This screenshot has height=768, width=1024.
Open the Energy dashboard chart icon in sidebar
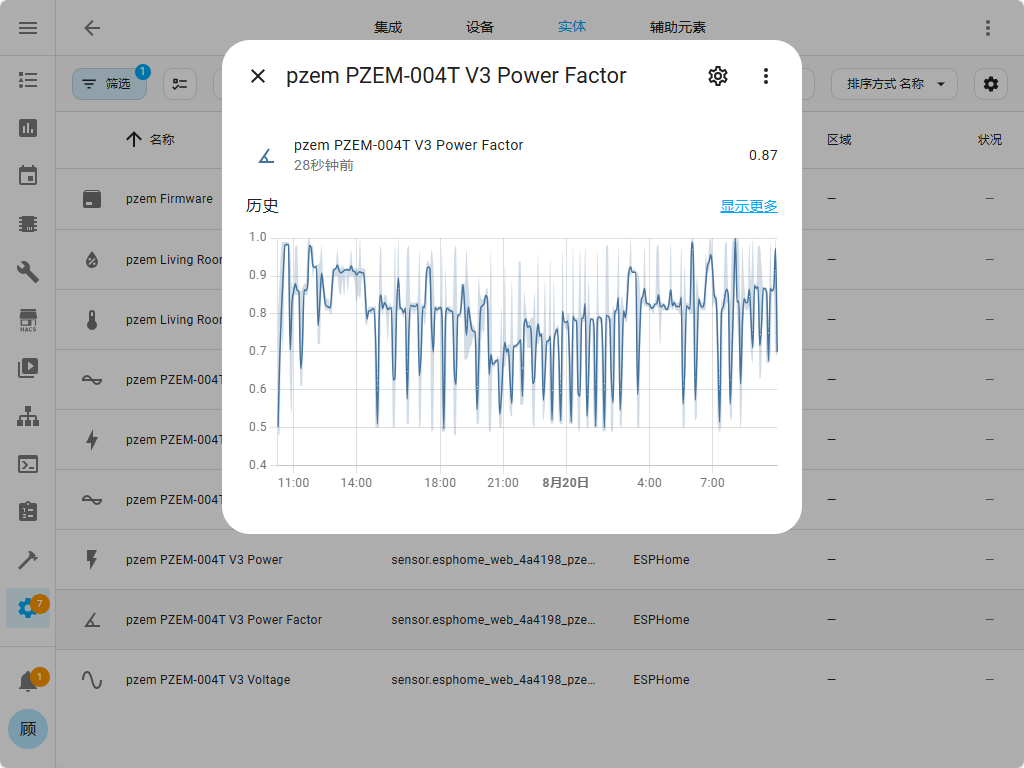point(28,128)
